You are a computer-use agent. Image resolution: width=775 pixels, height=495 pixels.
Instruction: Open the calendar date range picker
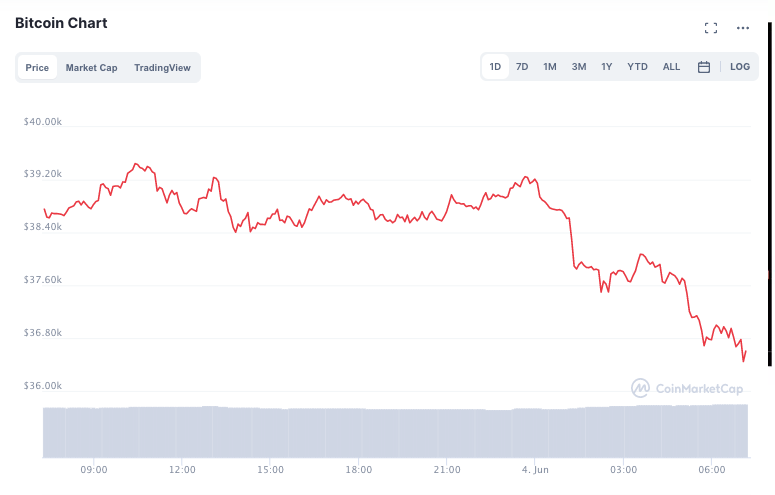(x=704, y=67)
